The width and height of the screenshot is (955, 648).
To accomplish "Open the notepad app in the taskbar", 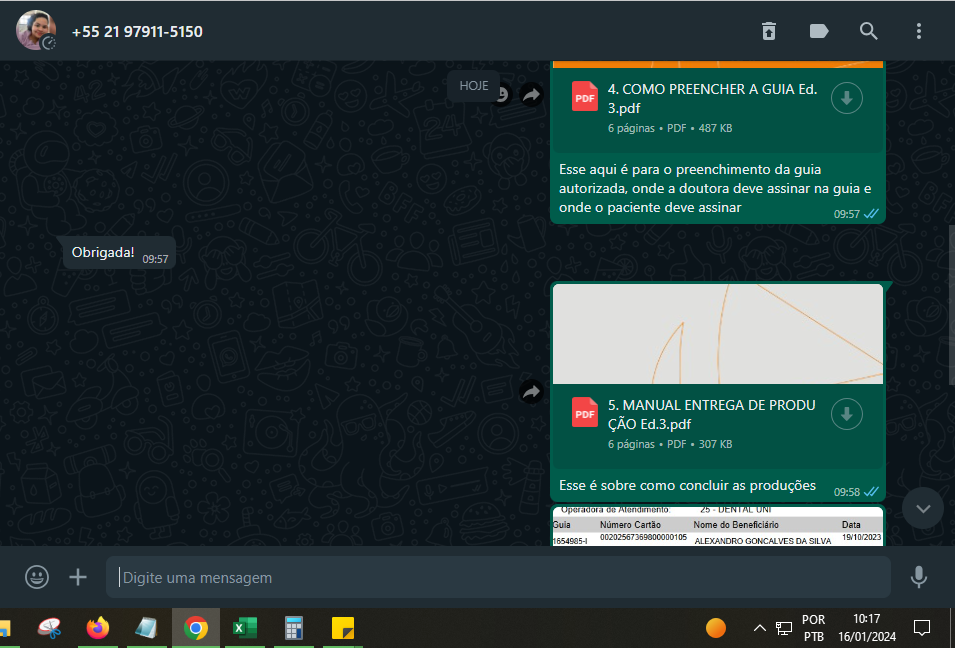I will (146, 628).
